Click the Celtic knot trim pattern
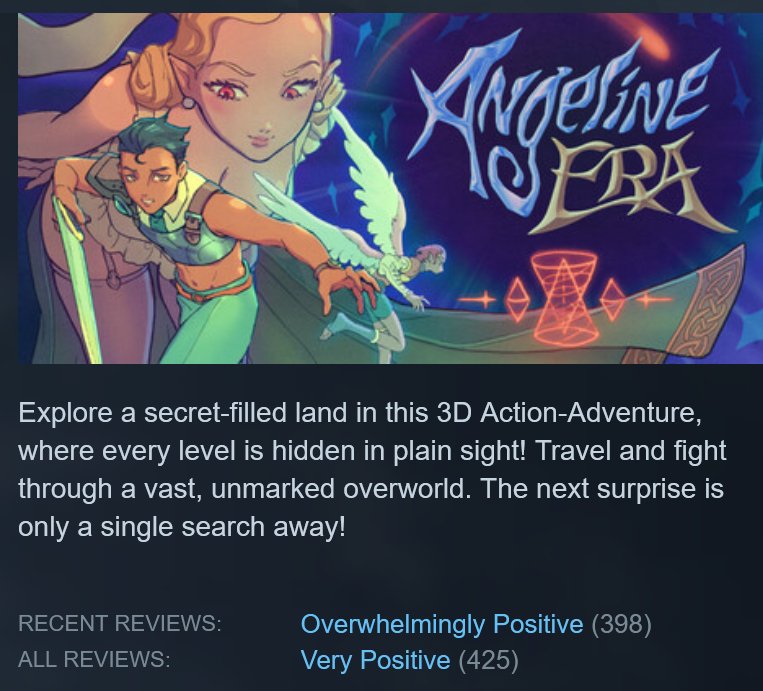Viewport: 763px width, 691px height. point(703,311)
